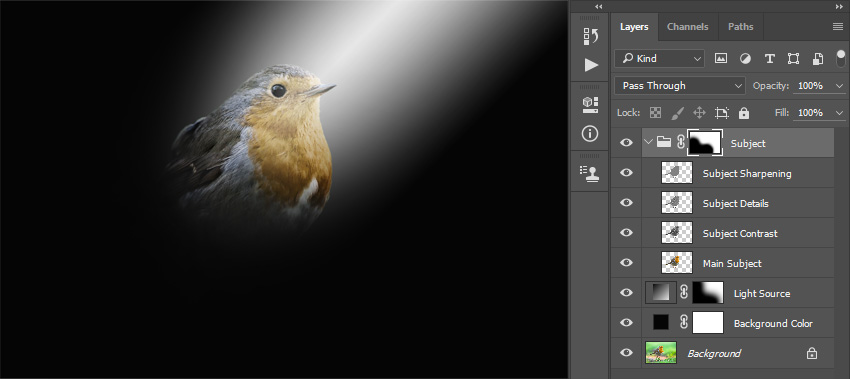The width and height of the screenshot is (850, 379).
Task: Click the Fill 100% value field
Action: coord(812,113)
